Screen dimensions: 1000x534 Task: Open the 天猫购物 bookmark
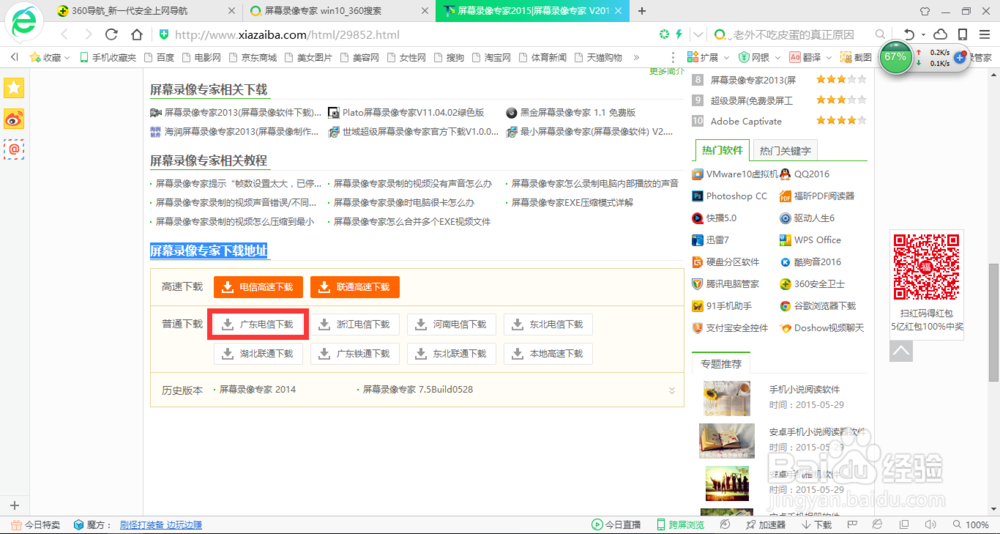[598, 57]
